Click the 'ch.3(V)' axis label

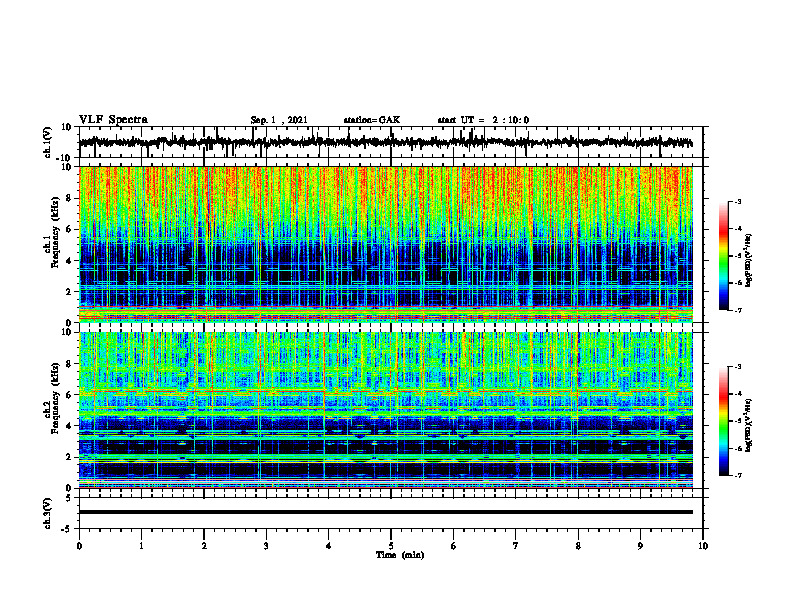[48, 513]
